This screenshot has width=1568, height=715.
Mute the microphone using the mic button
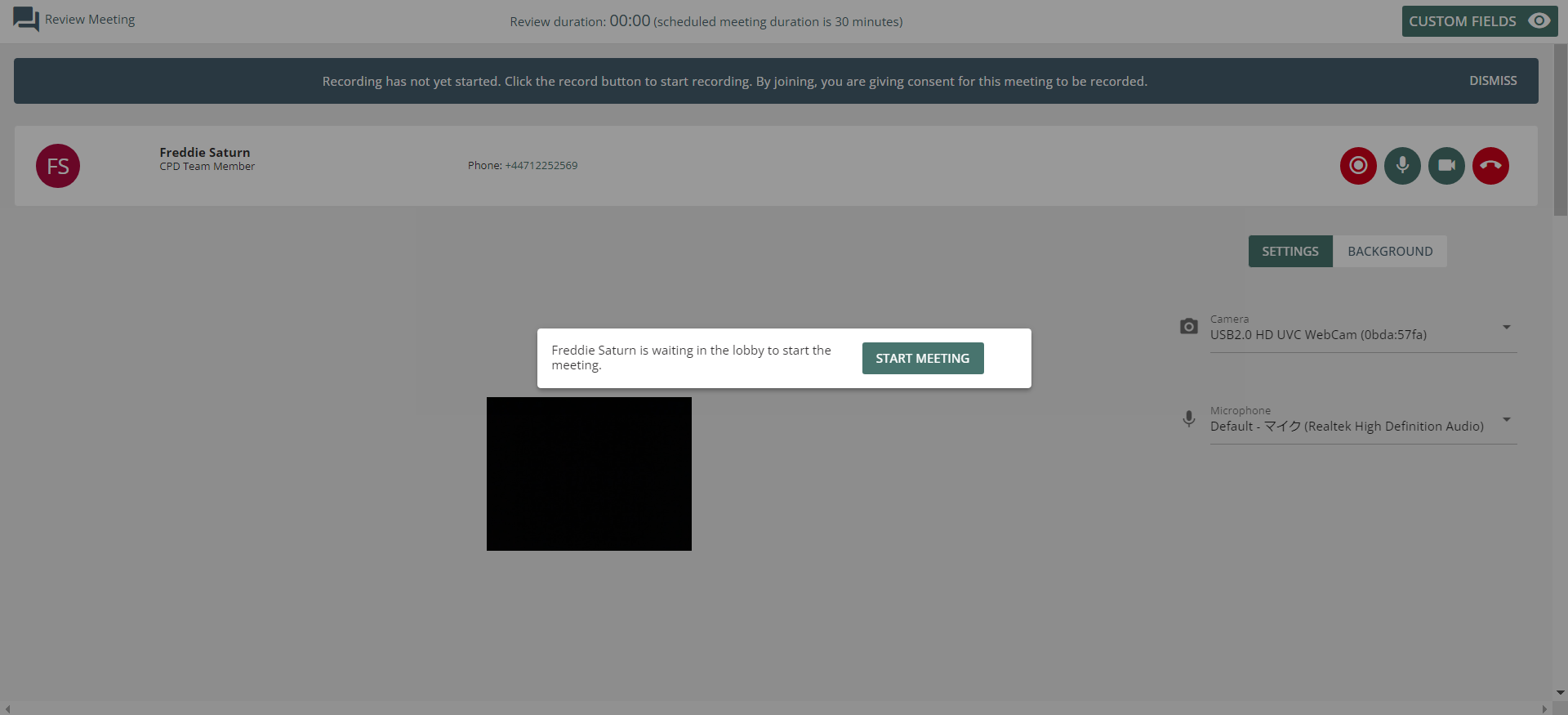(1402, 166)
